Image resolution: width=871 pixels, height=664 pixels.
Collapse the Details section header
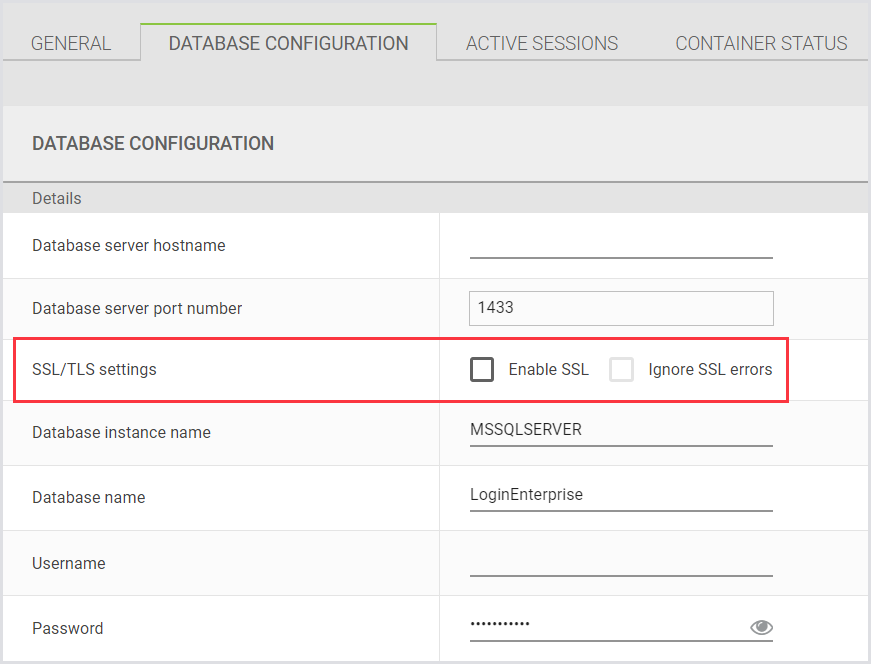[56, 198]
